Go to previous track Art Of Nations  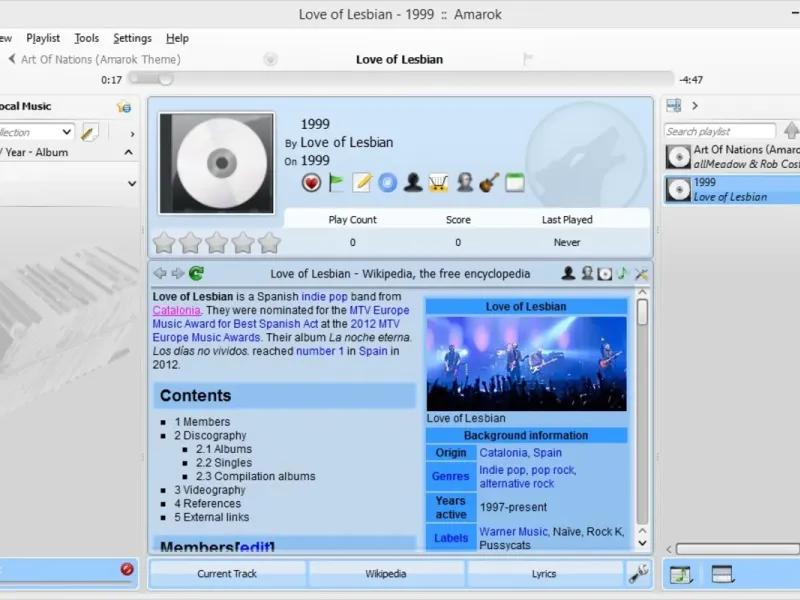[95, 59]
